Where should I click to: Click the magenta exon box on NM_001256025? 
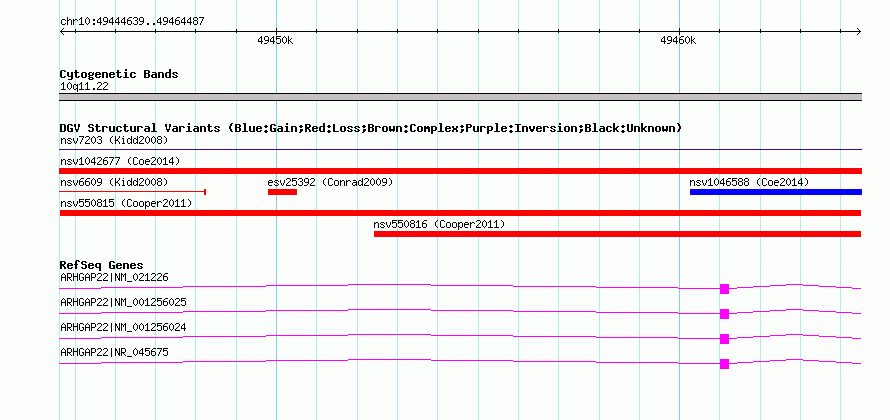pos(724,314)
